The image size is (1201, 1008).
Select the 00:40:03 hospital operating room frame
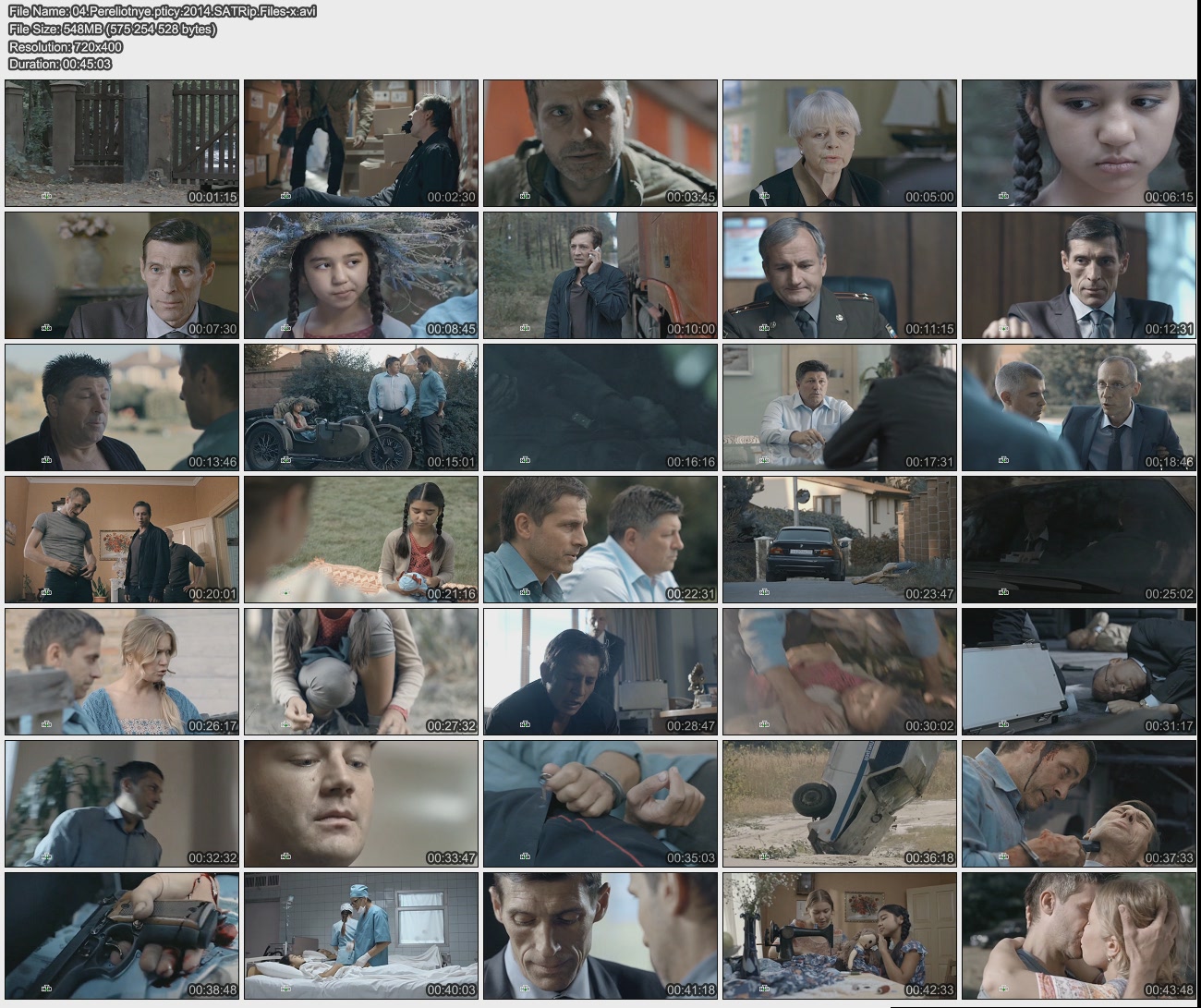(x=361, y=936)
